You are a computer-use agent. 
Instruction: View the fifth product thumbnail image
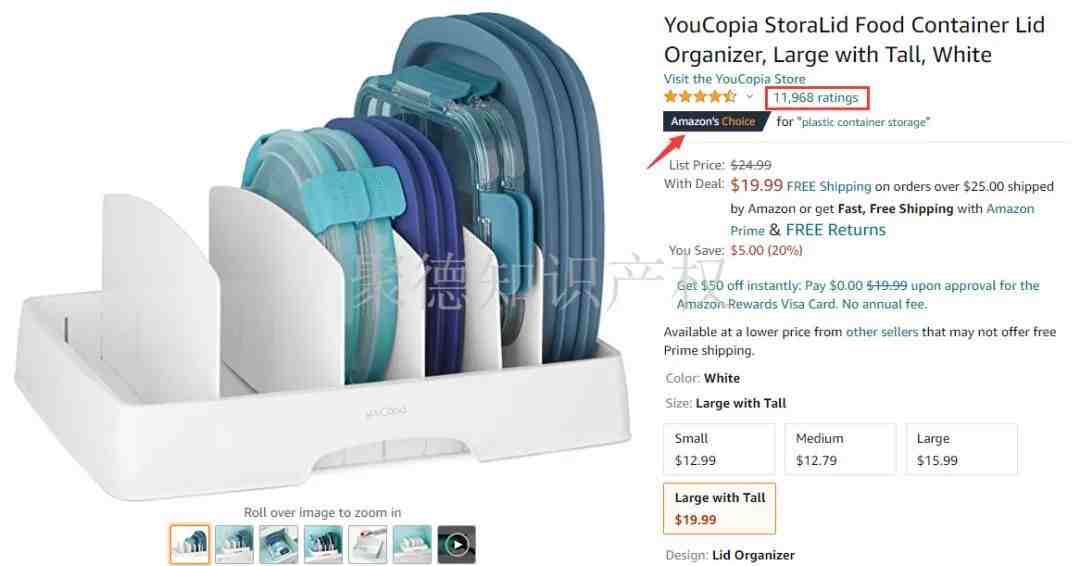point(368,545)
